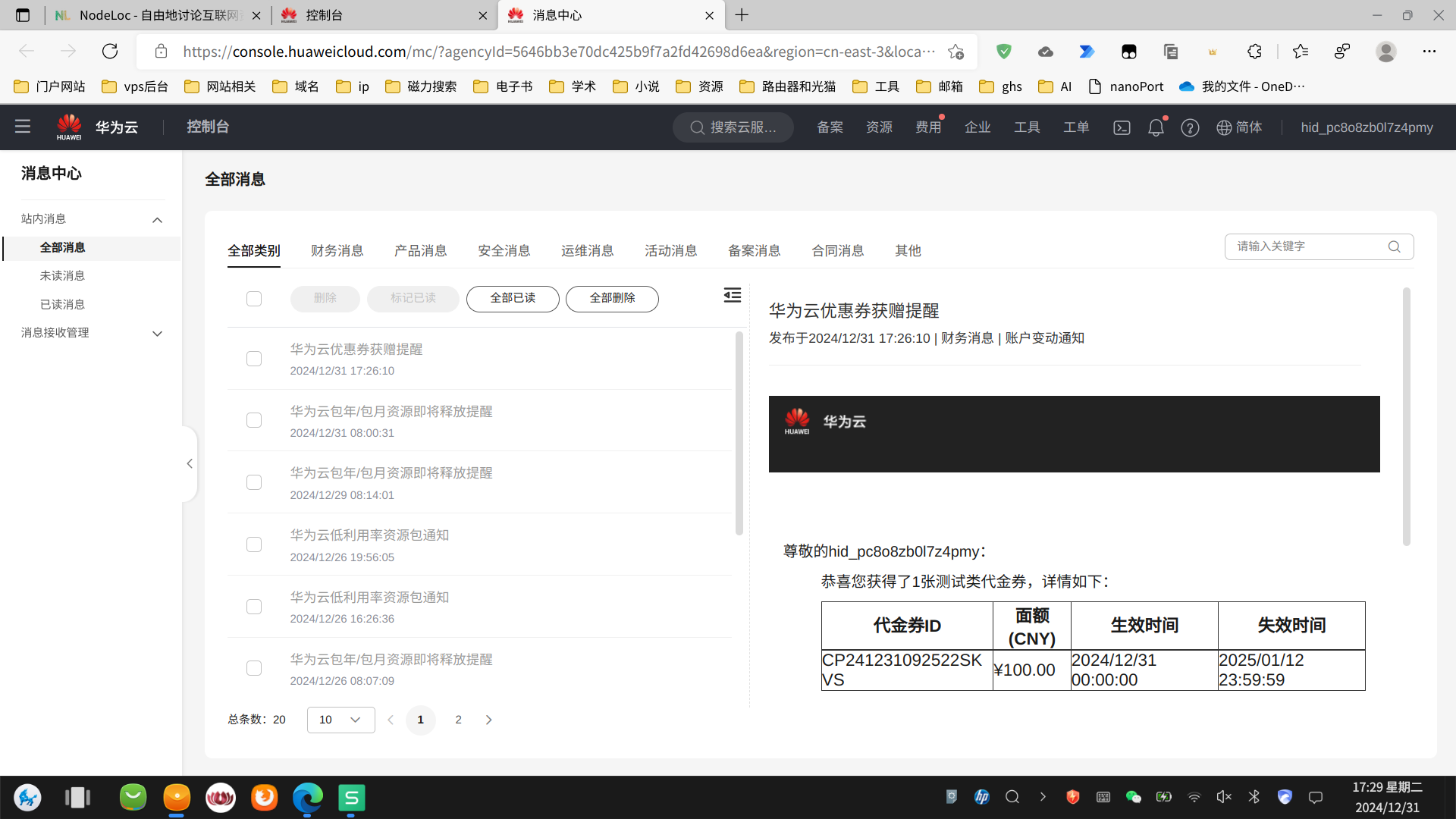This screenshot has width=1456, height=819.
Task: Check the 华为云优惠券获赠提醒 message
Action: [x=254, y=359]
